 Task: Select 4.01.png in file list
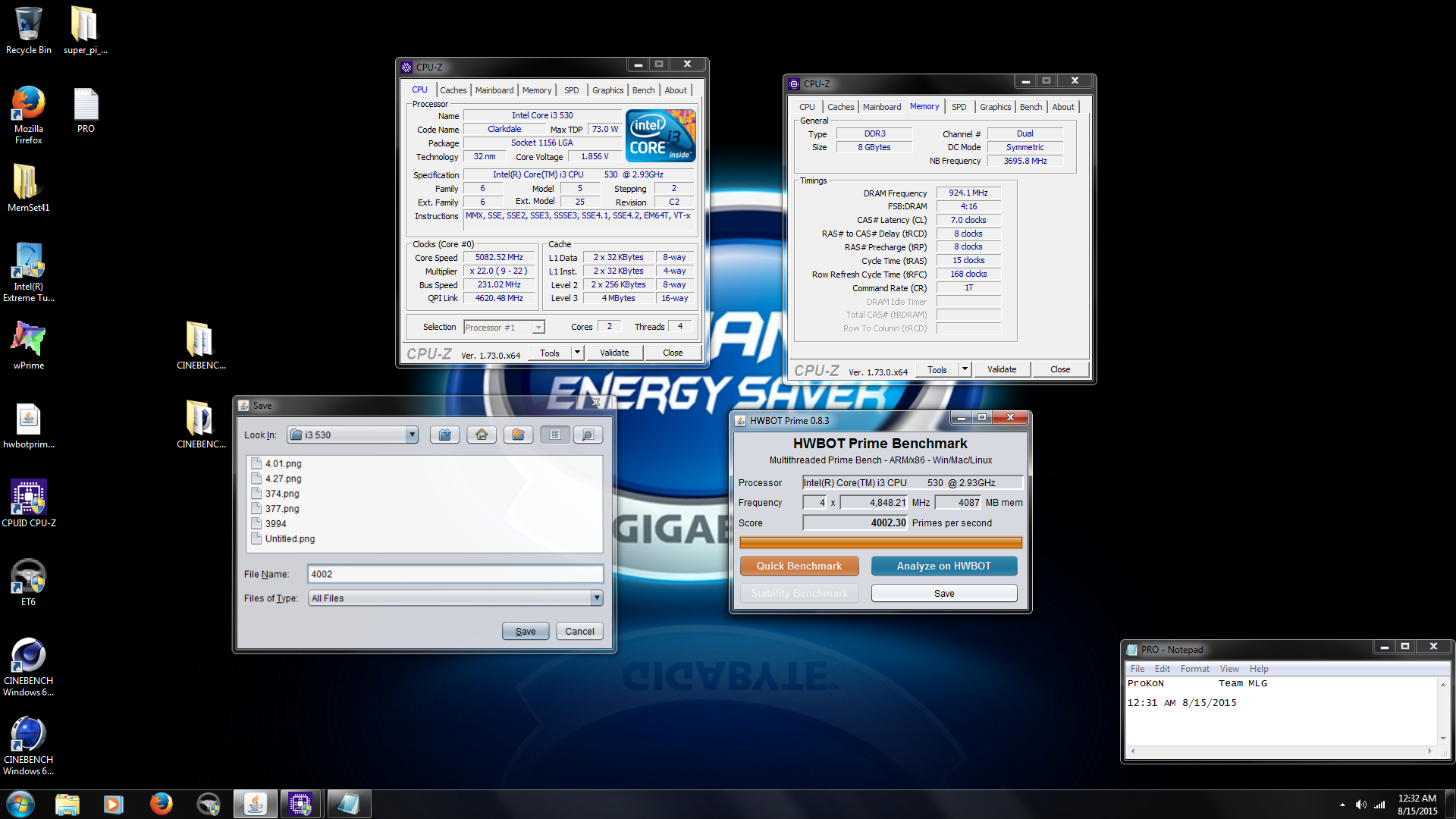tap(277, 463)
